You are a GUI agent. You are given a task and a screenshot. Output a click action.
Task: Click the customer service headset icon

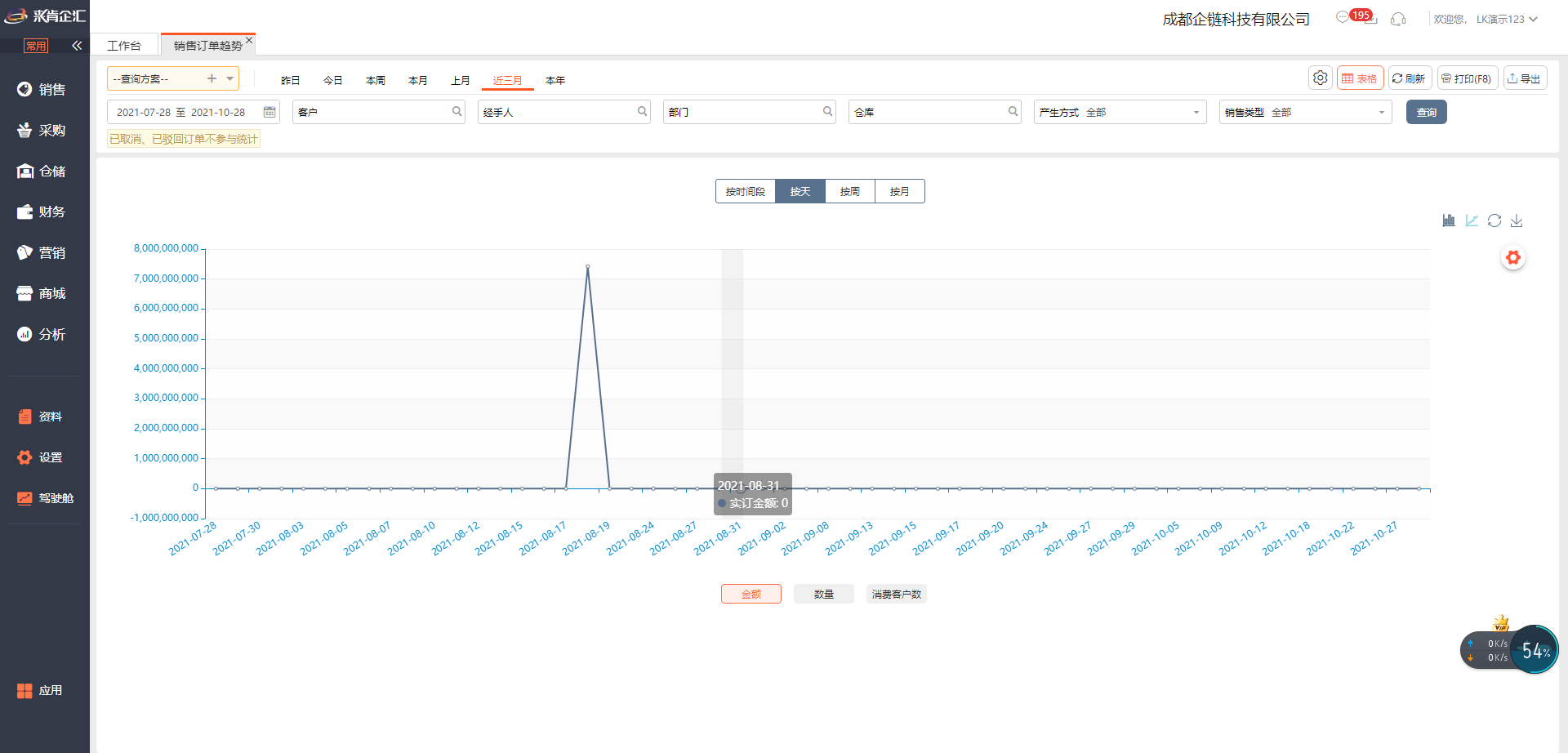1398,19
